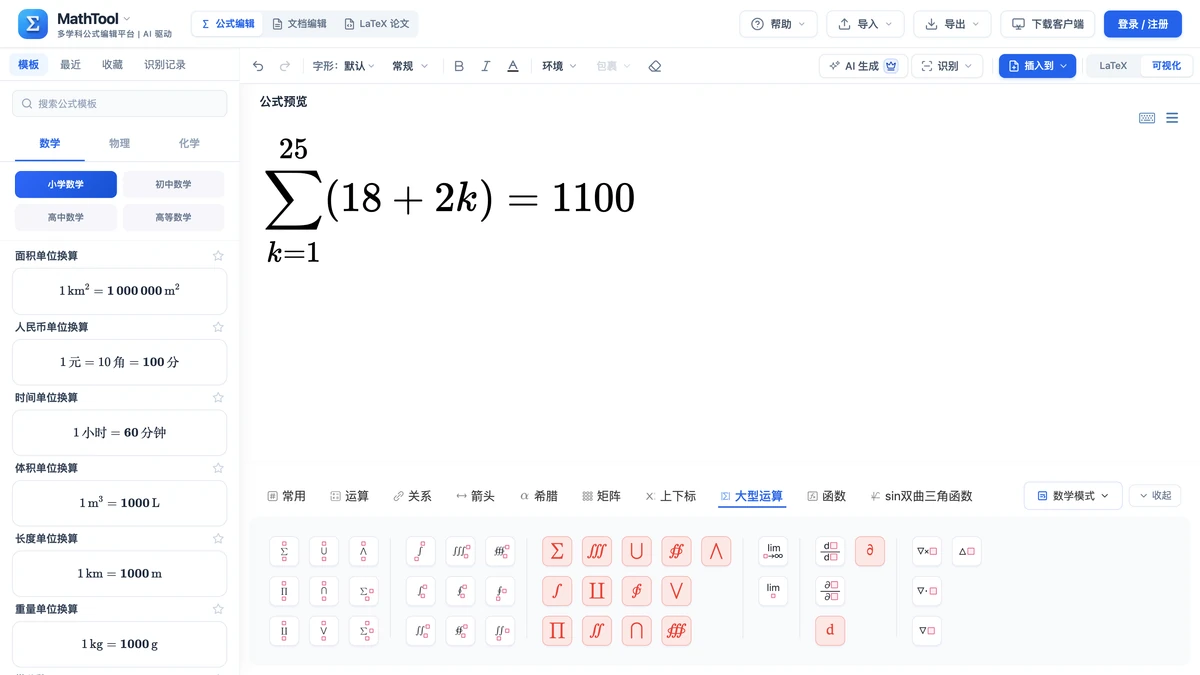This screenshot has height=675, width=1200.
Task: Insert the divergence nabla-dot template
Action: pyautogui.click(x=927, y=591)
